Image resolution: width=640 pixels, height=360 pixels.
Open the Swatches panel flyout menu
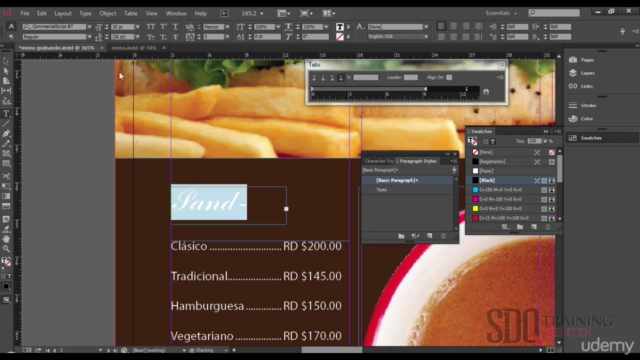[x=558, y=131]
